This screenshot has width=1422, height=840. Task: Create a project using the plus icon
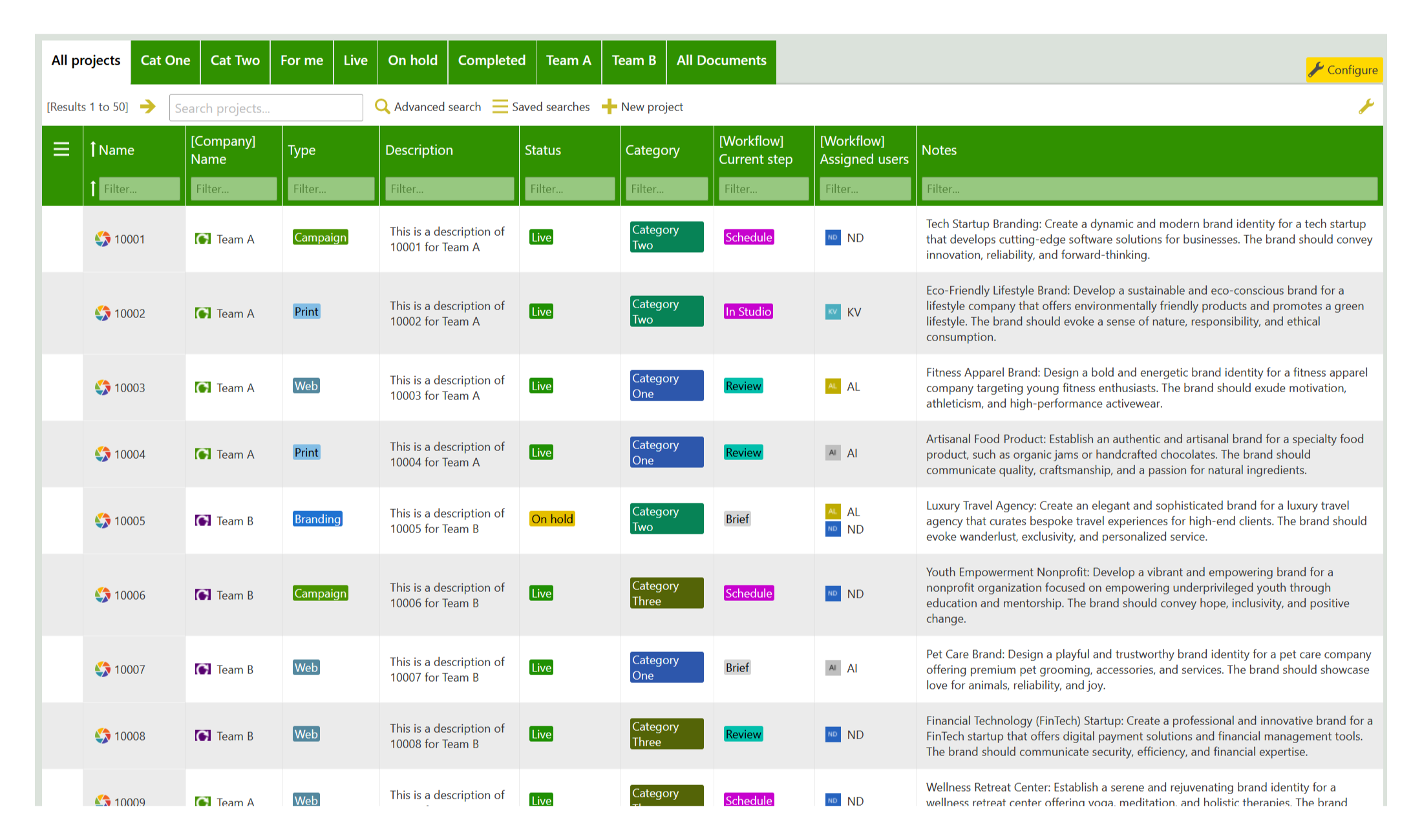coord(608,107)
